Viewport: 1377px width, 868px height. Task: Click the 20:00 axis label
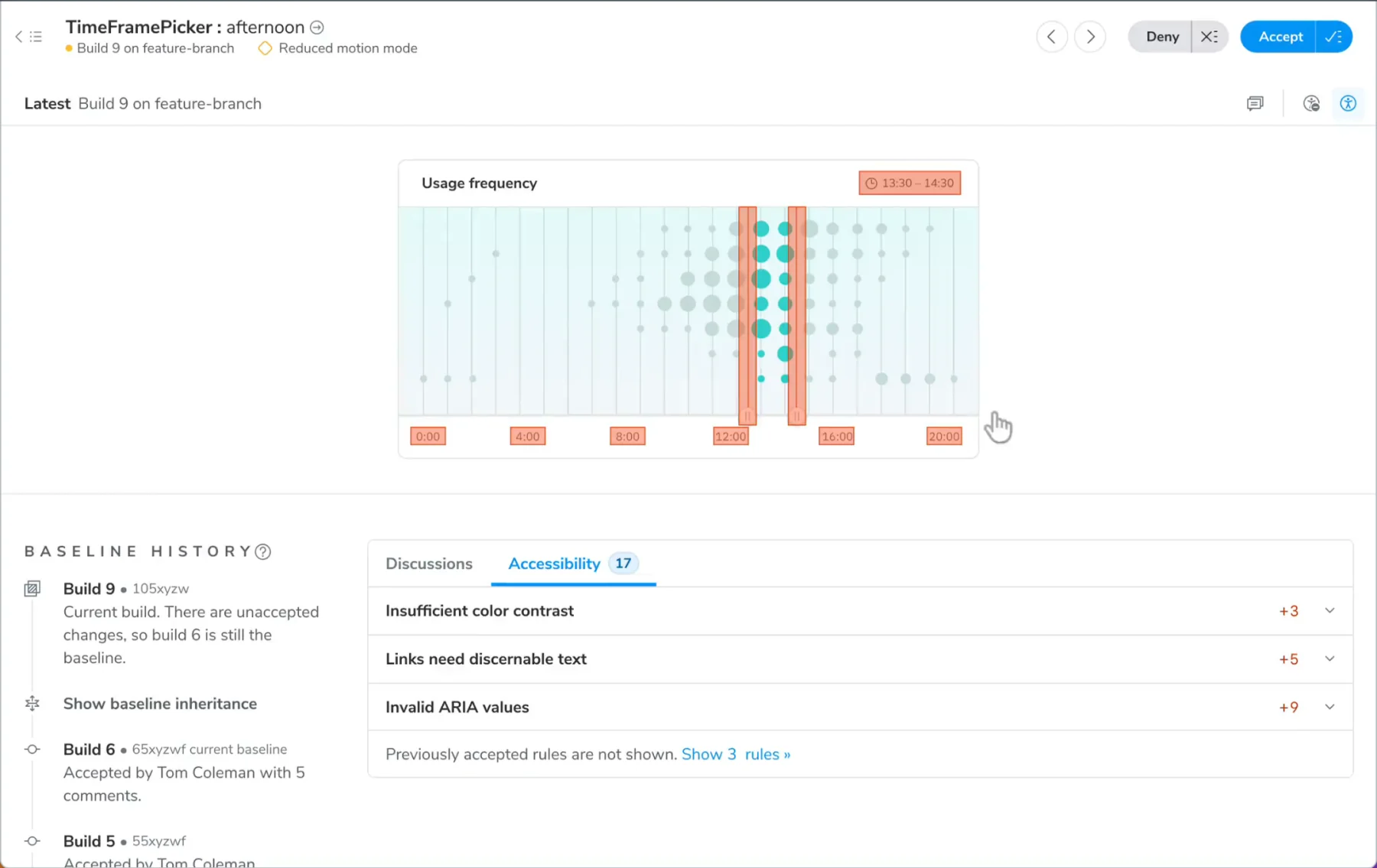944,436
